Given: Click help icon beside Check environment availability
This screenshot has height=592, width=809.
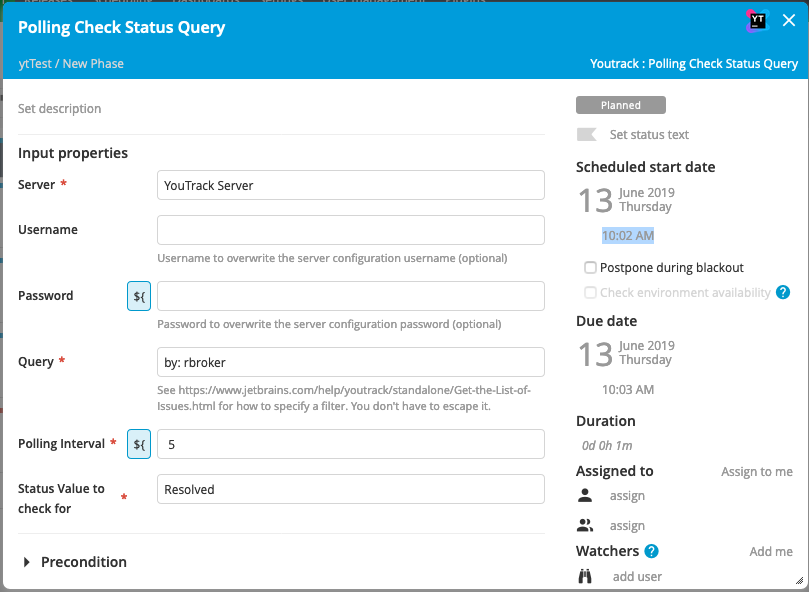Looking at the screenshot, I should (783, 293).
